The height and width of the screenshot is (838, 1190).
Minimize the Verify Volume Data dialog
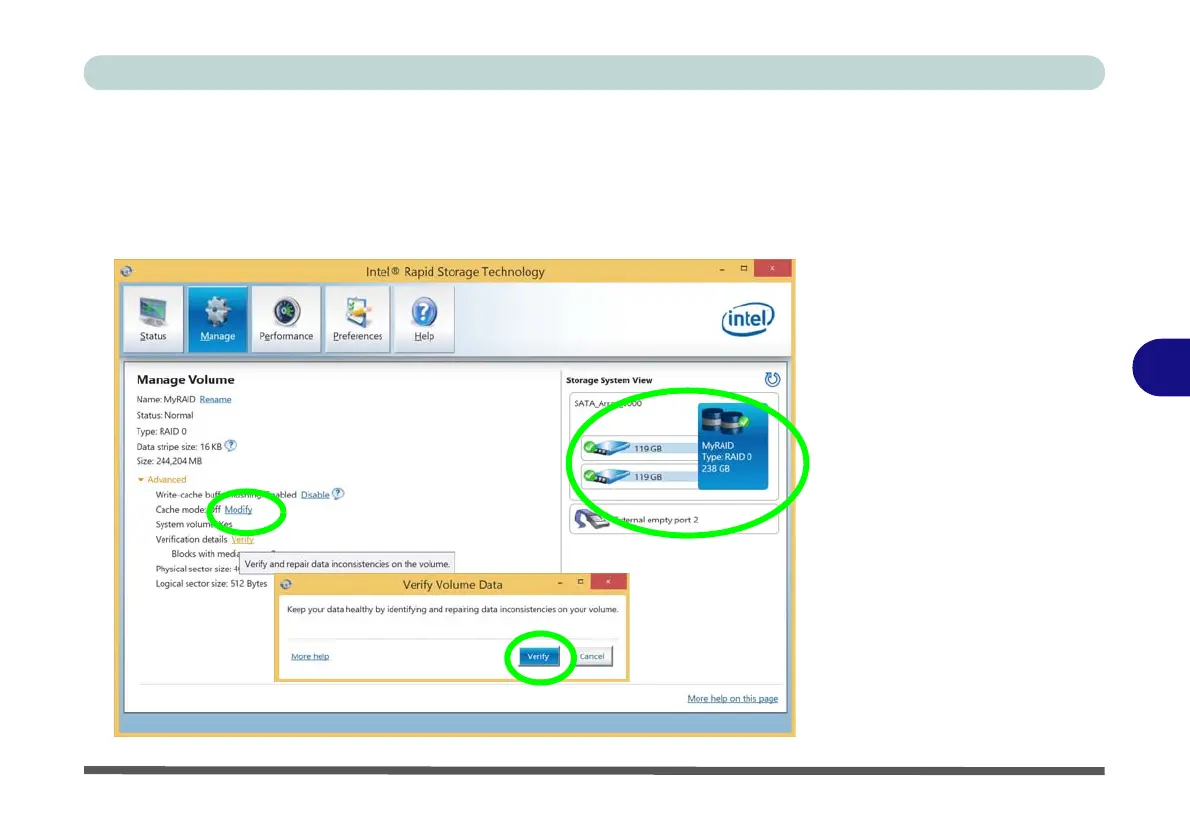click(x=560, y=583)
